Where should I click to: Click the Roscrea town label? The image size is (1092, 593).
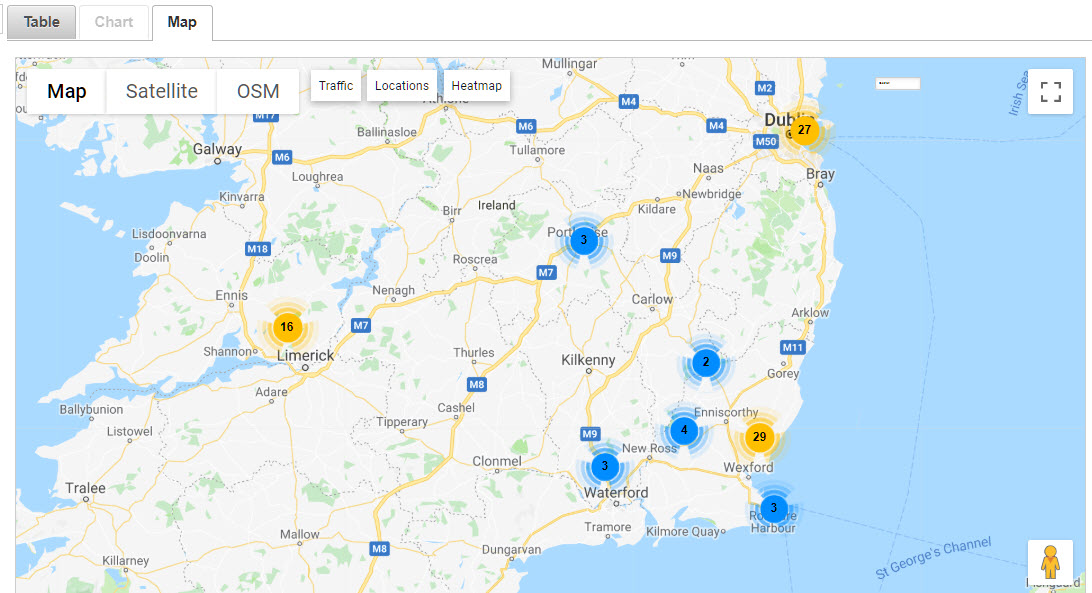coord(475,259)
